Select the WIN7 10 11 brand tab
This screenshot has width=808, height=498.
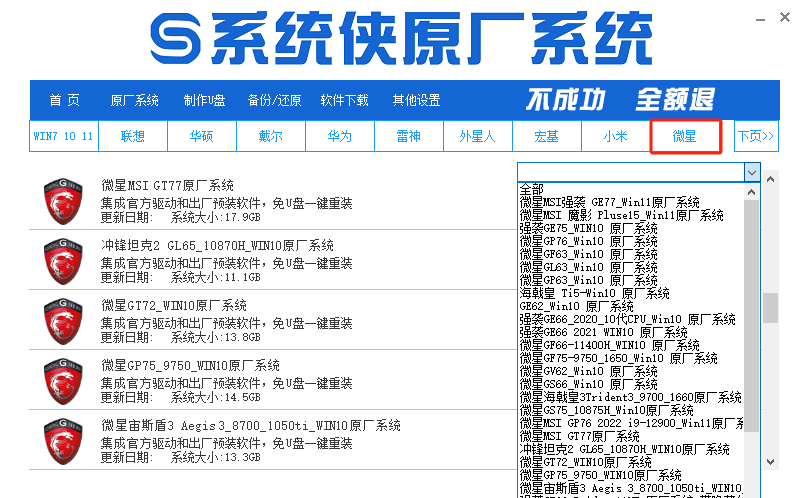point(63,136)
